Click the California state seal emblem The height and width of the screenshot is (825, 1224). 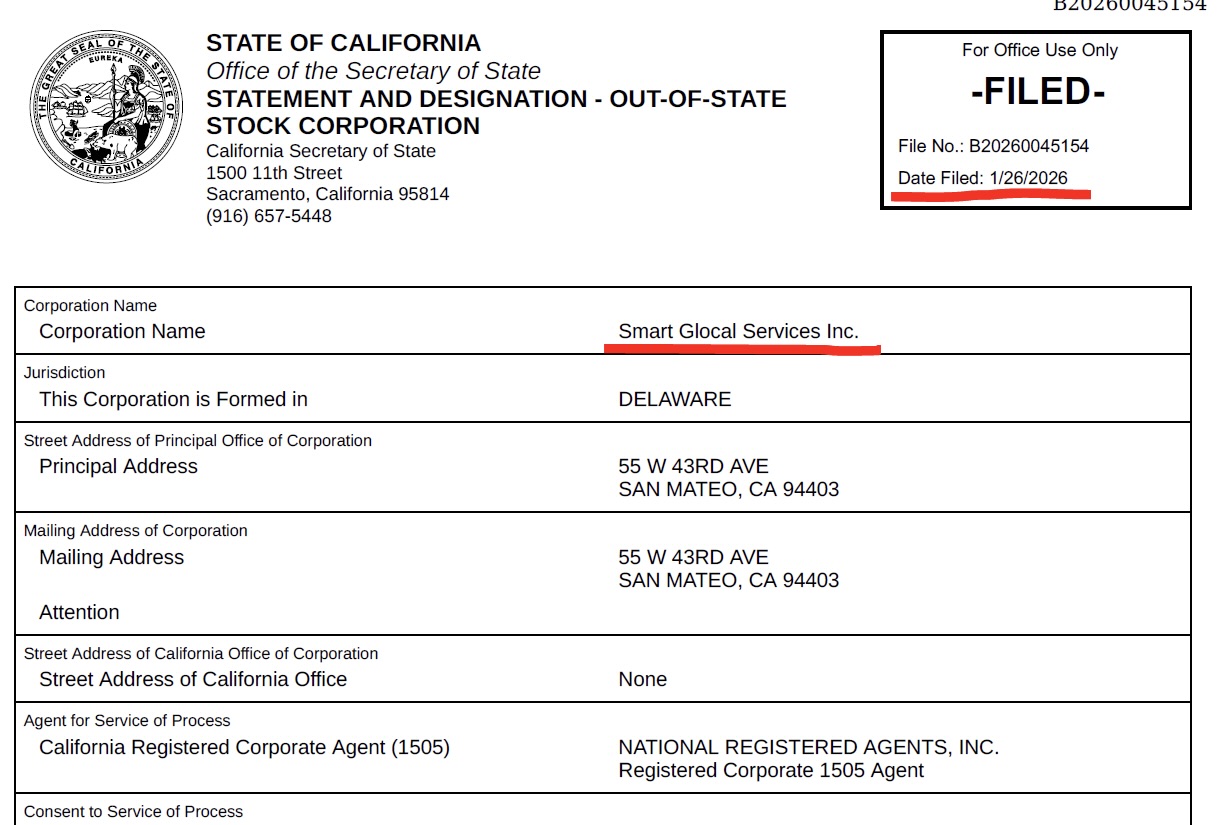(x=108, y=108)
